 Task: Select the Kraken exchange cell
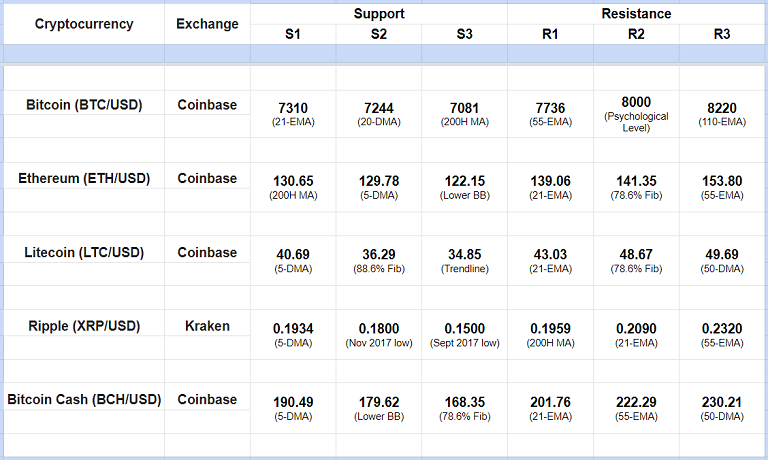click(207, 326)
